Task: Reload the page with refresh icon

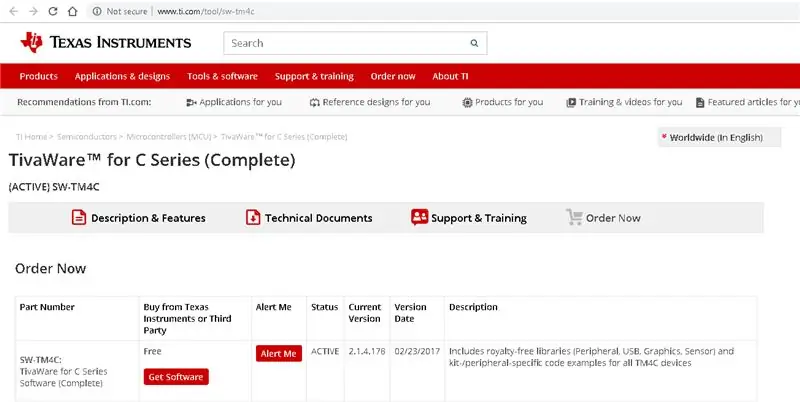Action: pyautogui.click(x=53, y=11)
